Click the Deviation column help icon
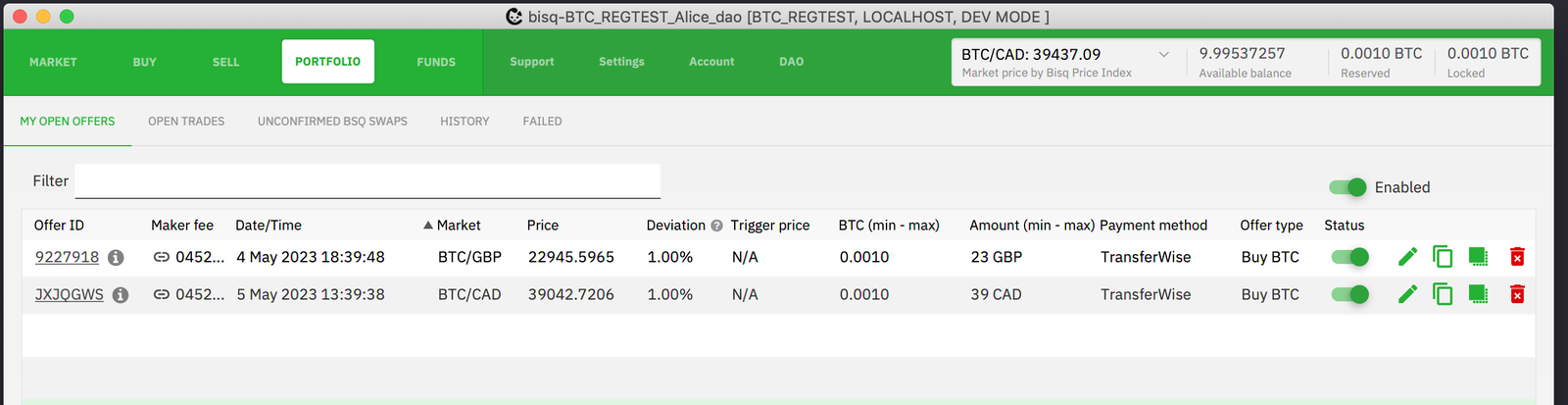The image size is (1568, 405). coord(716,226)
